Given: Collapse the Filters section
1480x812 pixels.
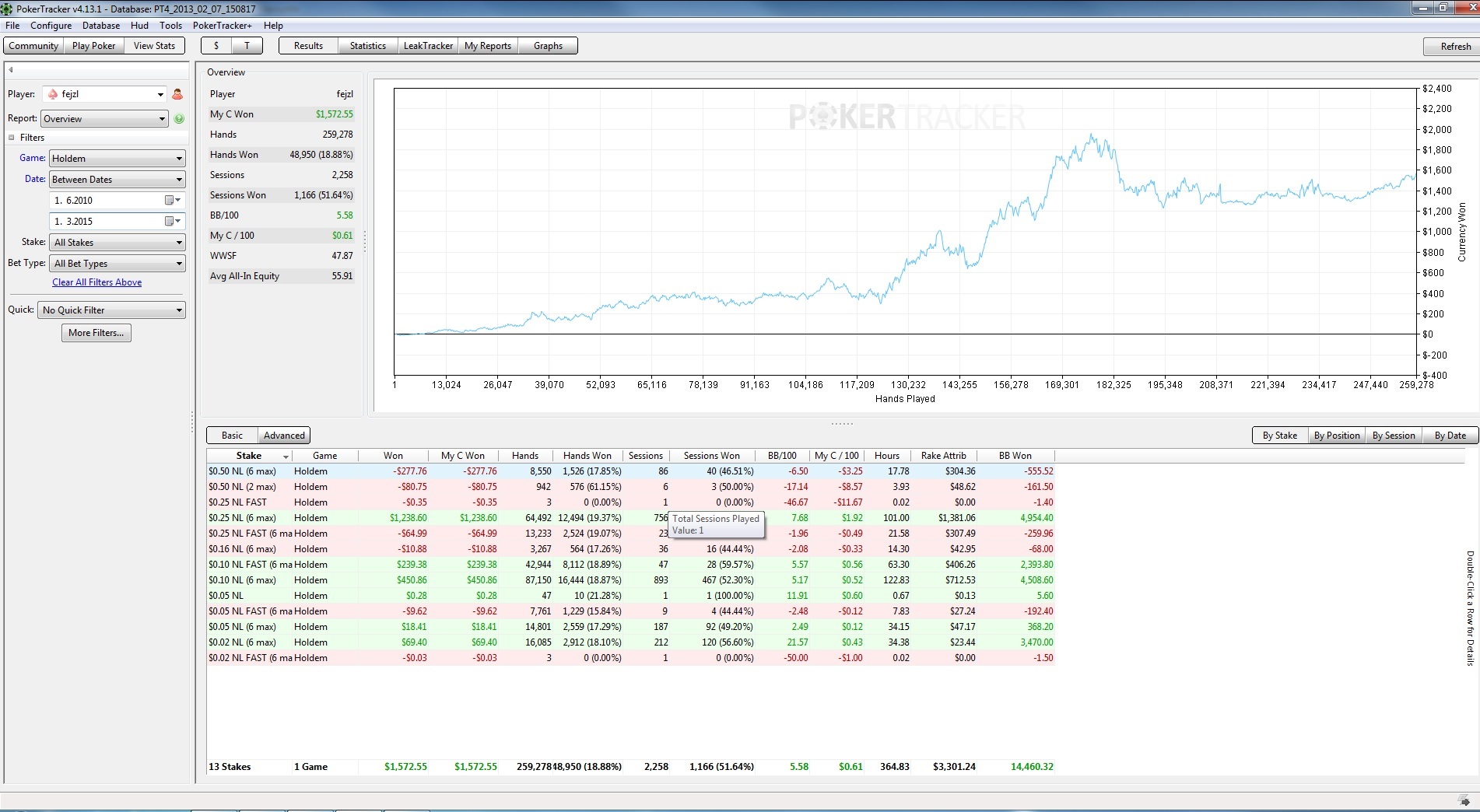Looking at the screenshot, I should pos(12,138).
